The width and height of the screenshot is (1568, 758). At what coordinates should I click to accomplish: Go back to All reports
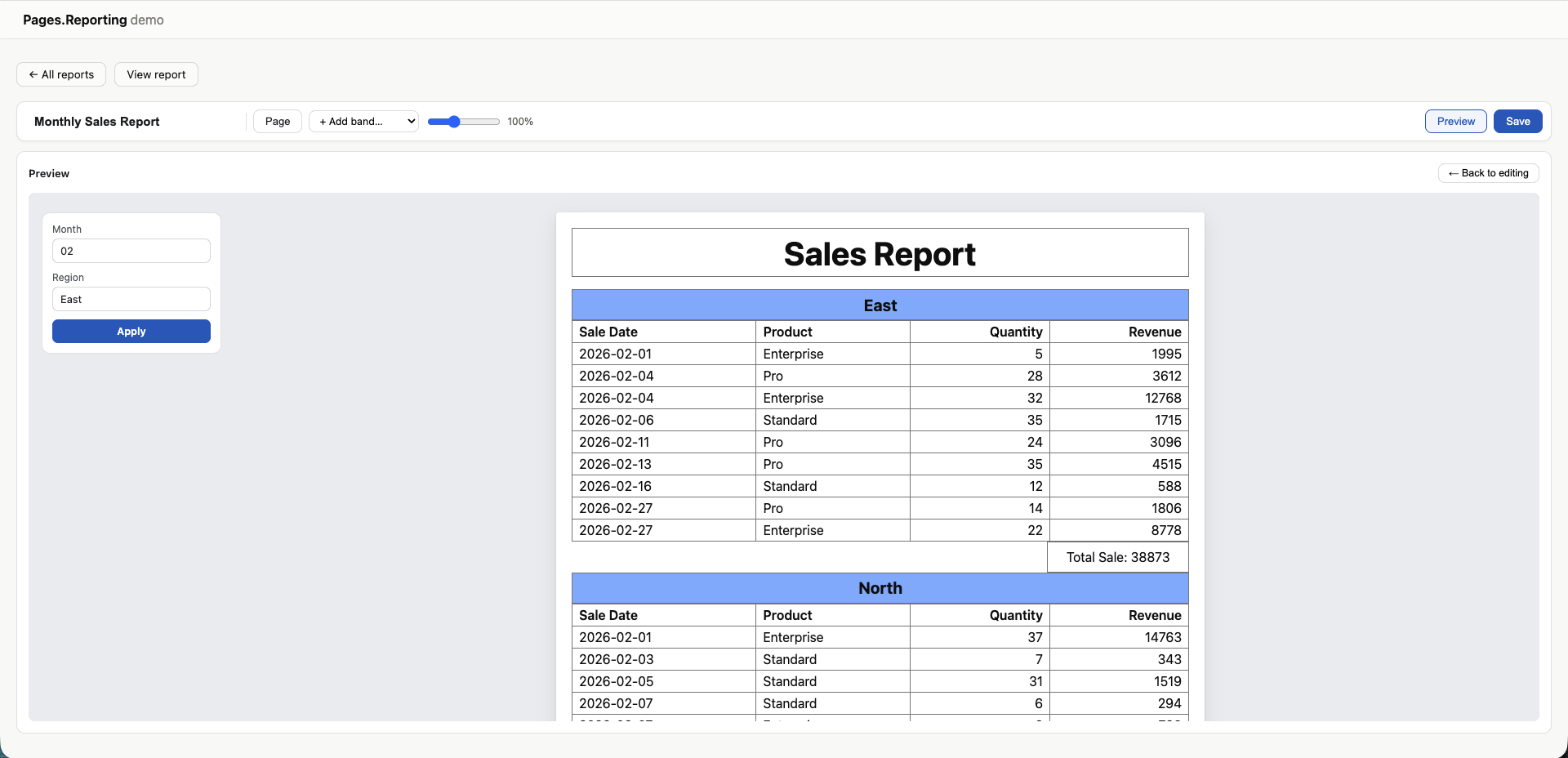[x=61, y=74]
